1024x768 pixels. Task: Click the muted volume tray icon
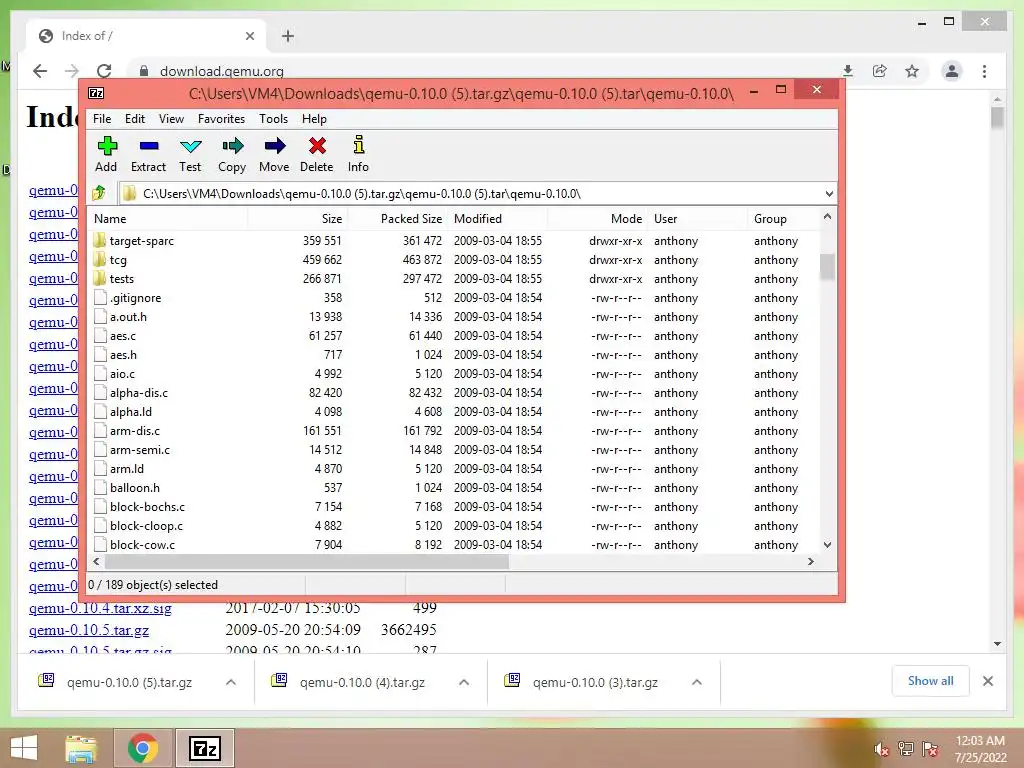click(881, 749)
